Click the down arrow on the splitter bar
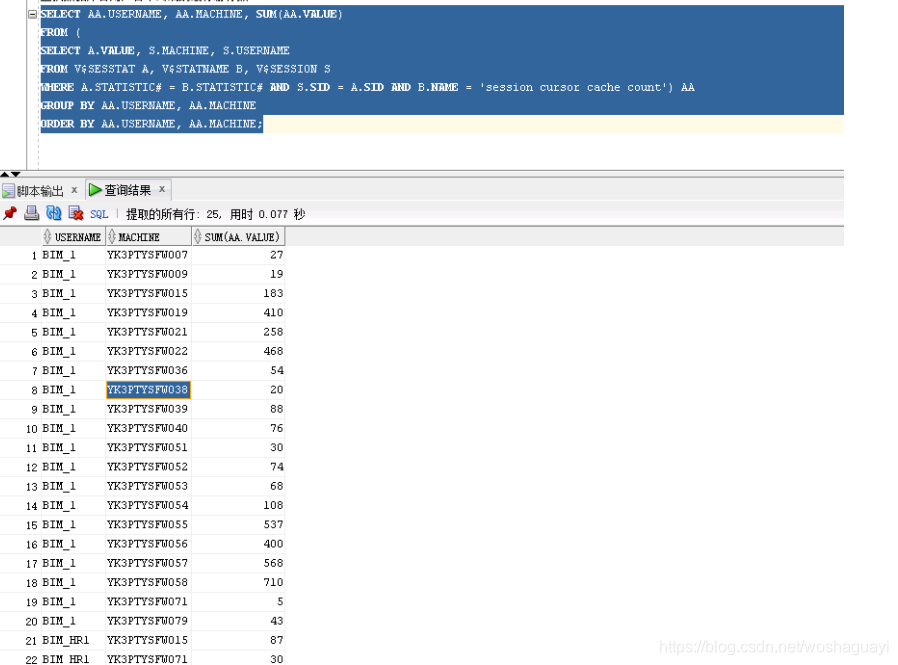This screenshot has height=665, width=898. (15, 174)
